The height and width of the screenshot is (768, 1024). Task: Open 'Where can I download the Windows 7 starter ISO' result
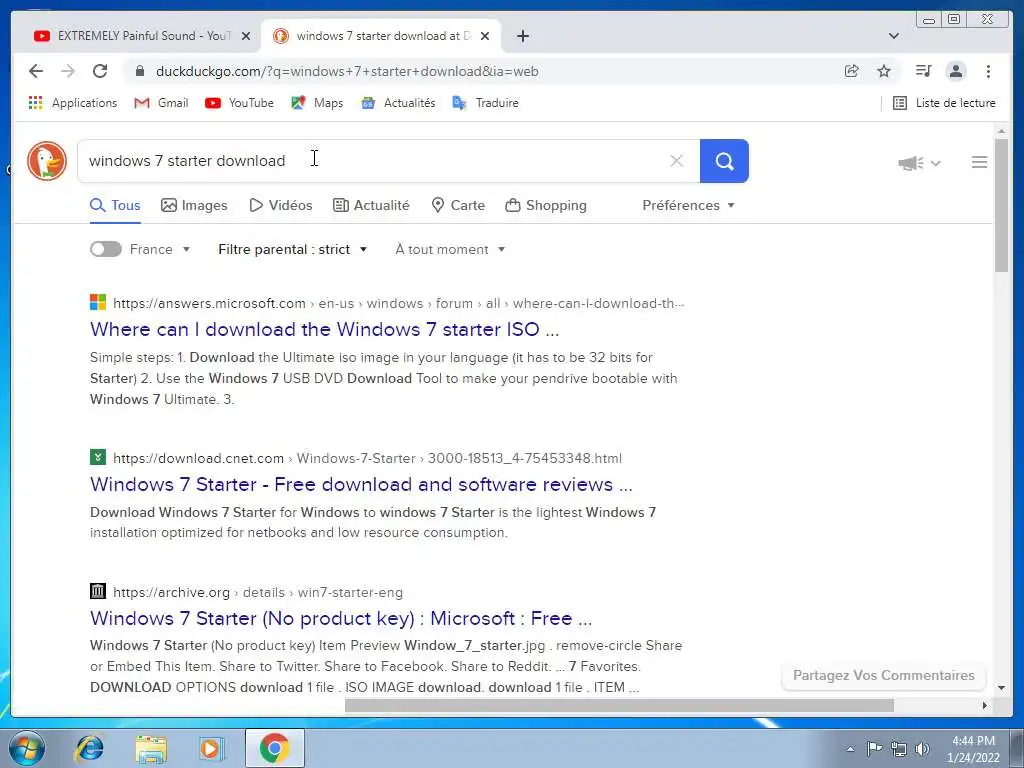[325, 329]
